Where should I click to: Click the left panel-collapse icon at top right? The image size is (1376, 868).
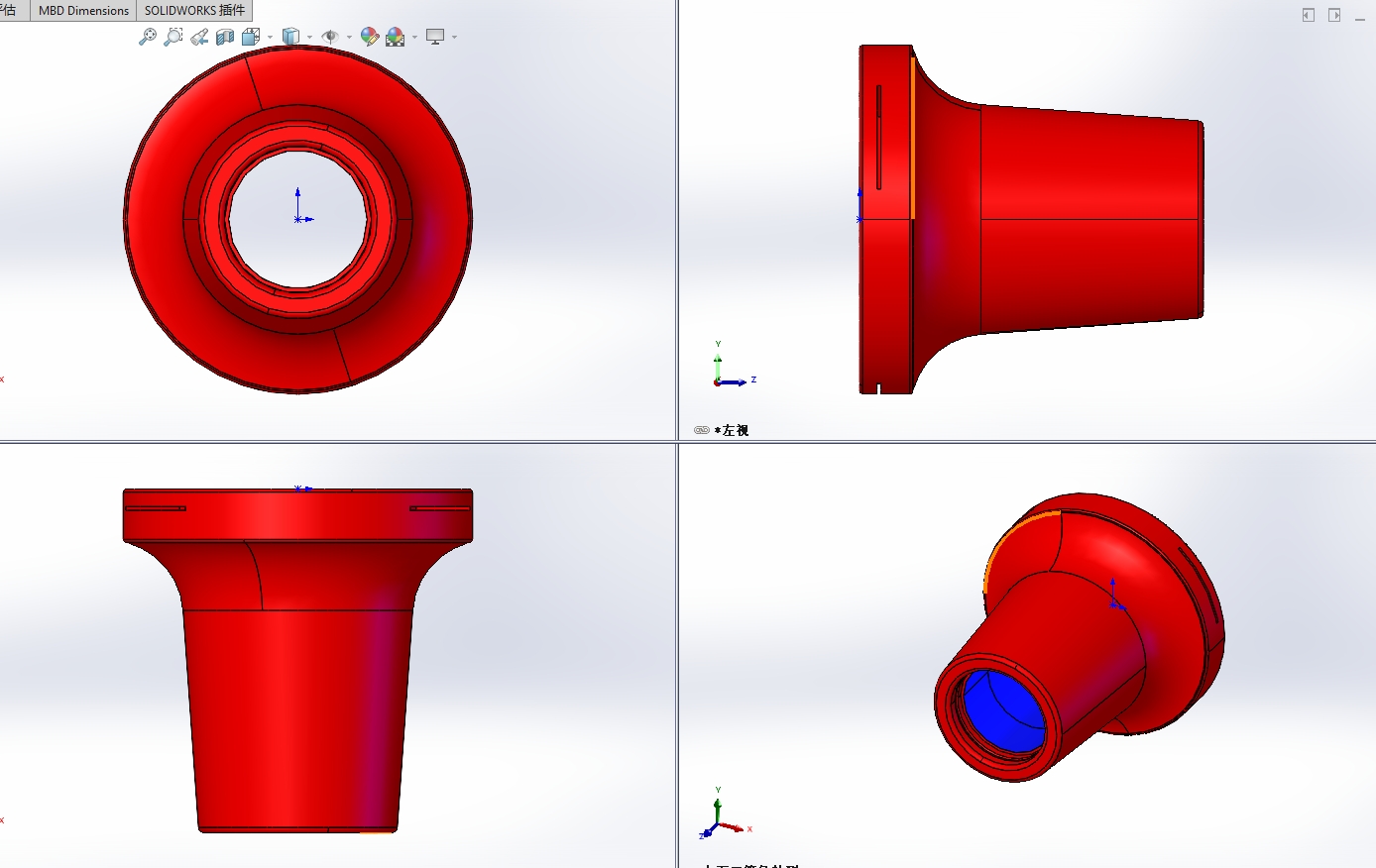point(1309,15)
